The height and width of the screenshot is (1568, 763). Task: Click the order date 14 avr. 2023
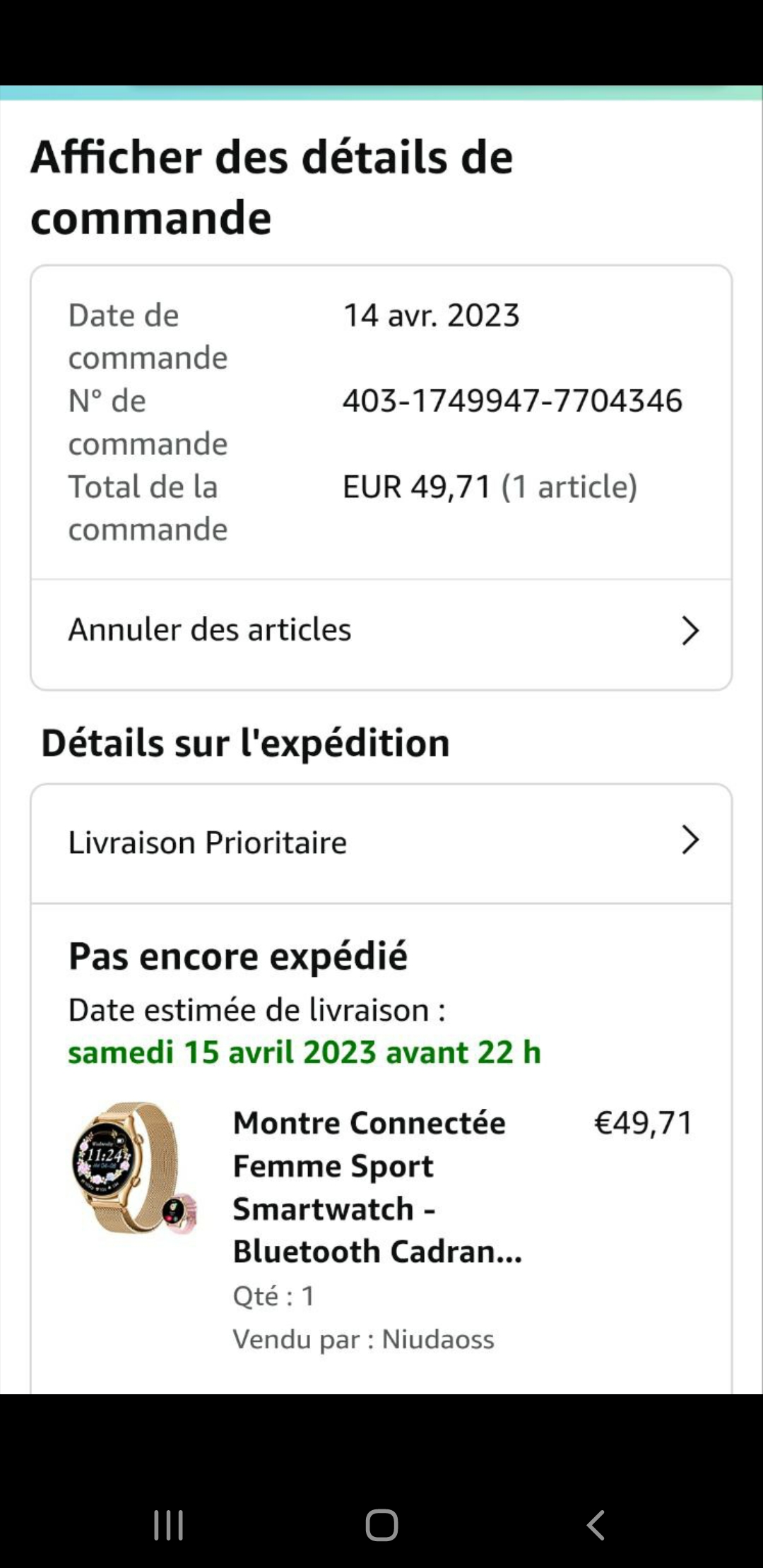[x=431, y=315]
